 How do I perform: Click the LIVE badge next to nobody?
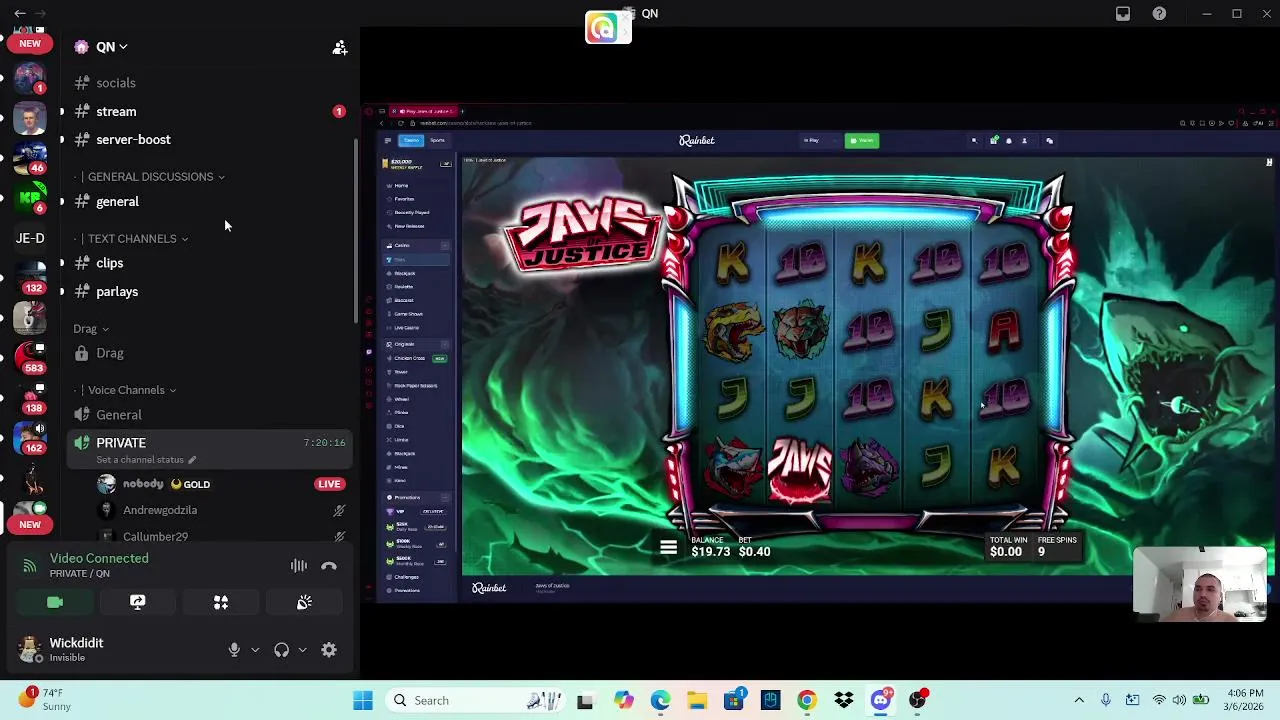coord(329,484)
